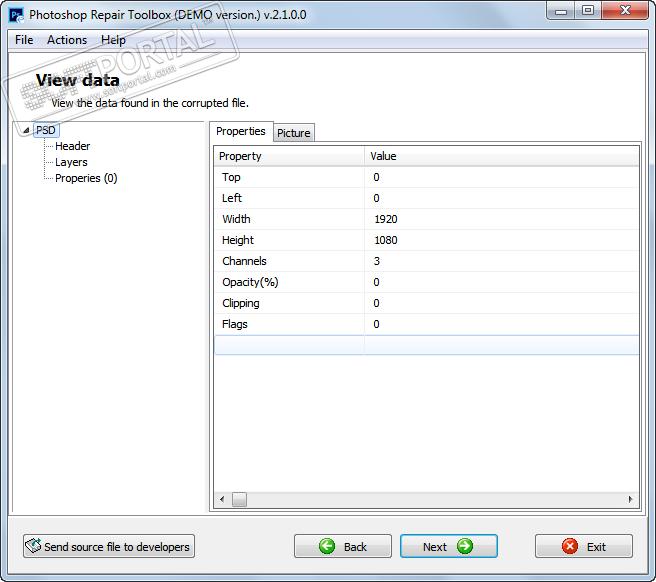Click Send source file to developers button
656x582 pixels.
109,546
